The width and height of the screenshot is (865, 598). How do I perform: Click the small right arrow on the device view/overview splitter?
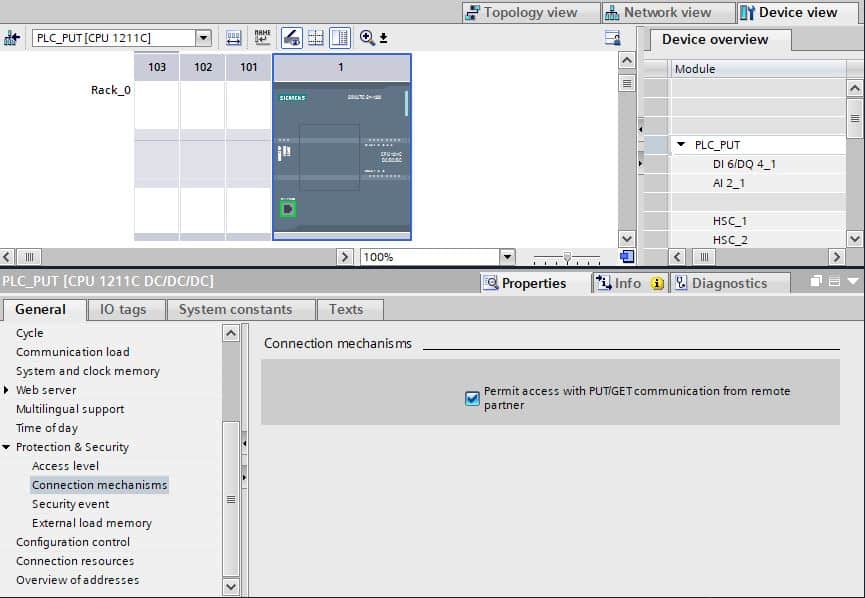coord(640,163)
